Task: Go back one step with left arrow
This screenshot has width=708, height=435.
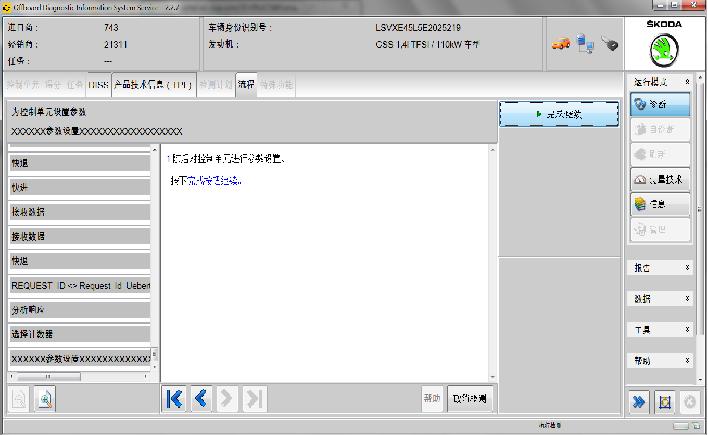Action: coord(200,399)
